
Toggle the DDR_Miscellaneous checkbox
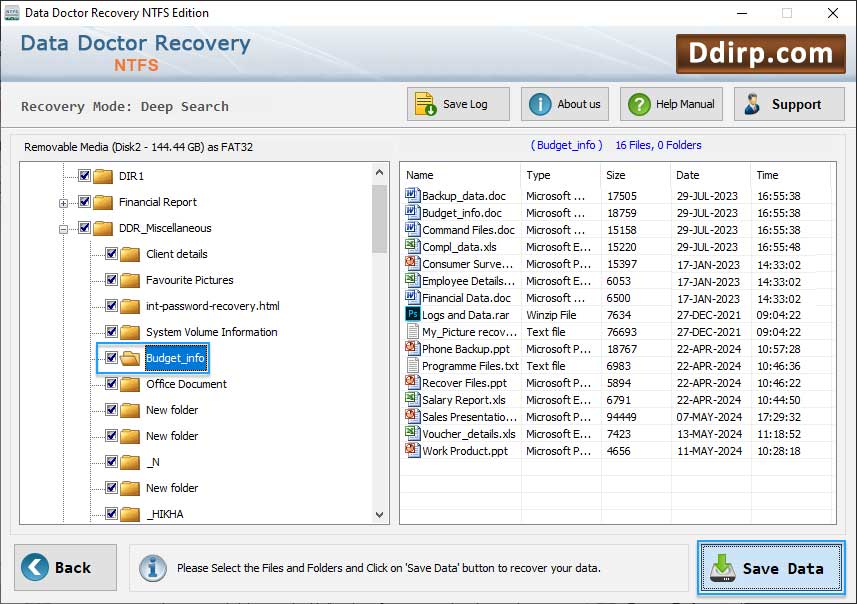click(84, 227)
